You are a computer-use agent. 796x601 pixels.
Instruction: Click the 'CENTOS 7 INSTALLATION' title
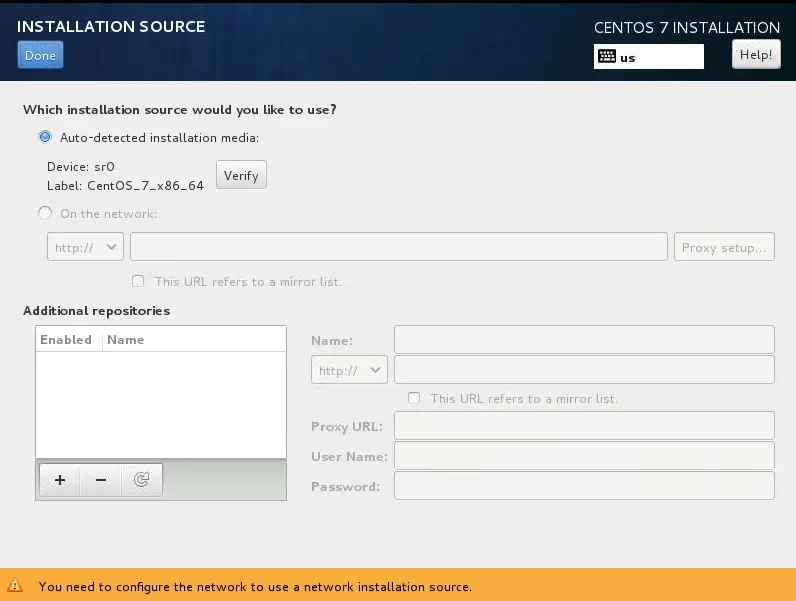pos(687,27)
